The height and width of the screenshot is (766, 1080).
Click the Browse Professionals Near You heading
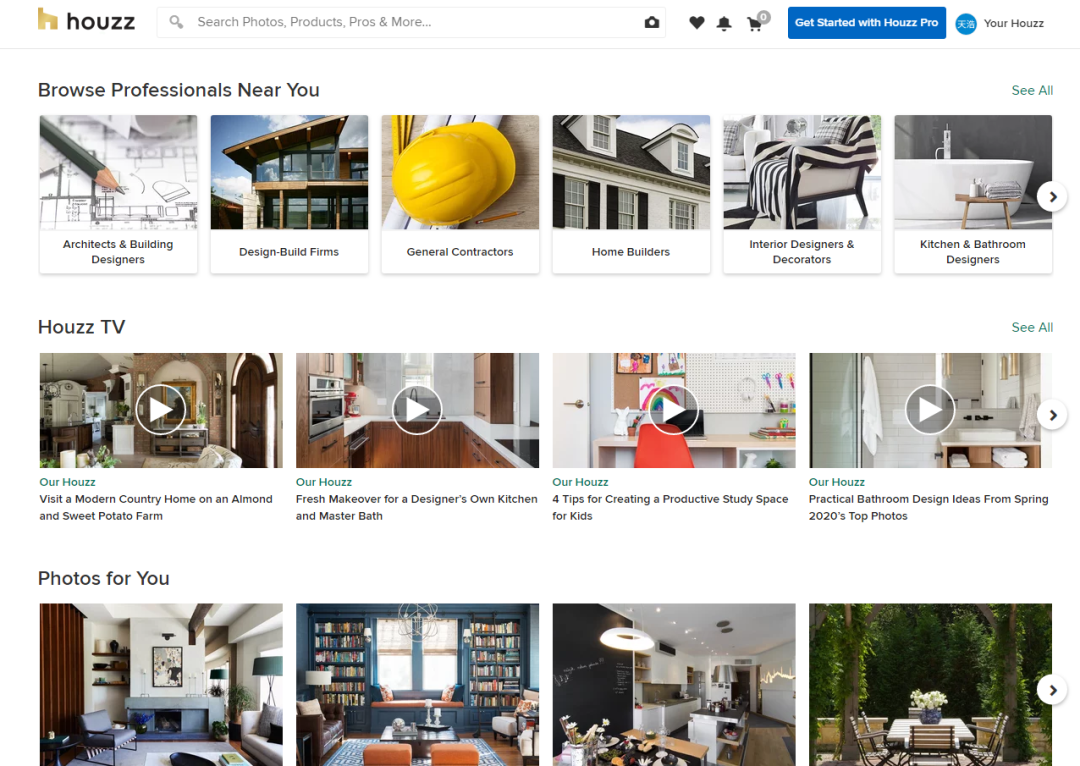pos(178,90)
